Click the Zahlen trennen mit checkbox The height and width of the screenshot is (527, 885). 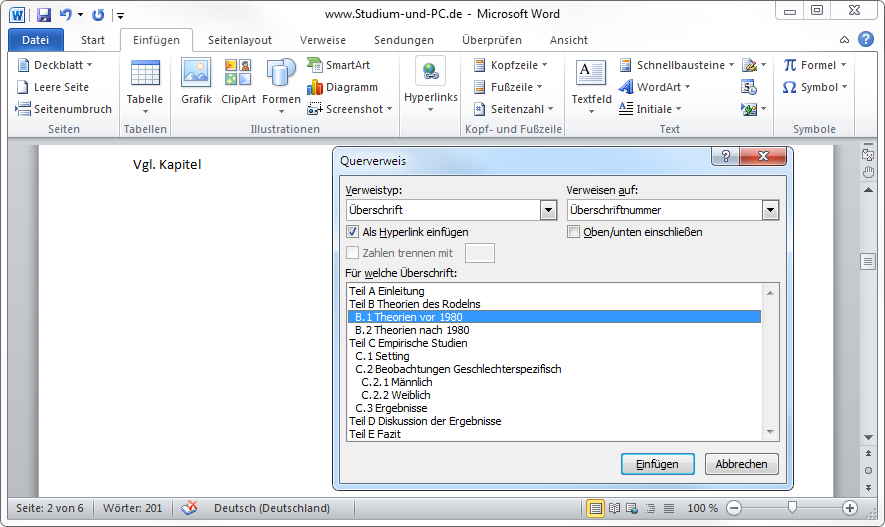coord(353,253)
